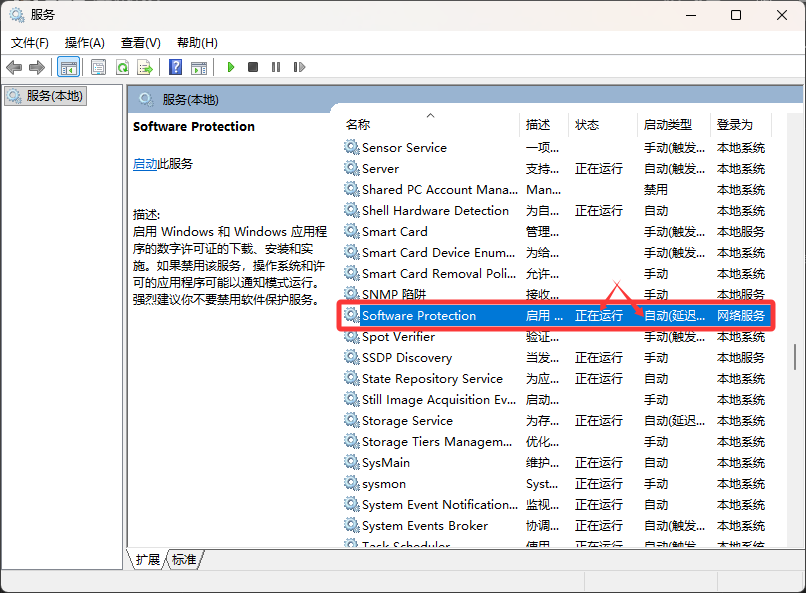Switch to the 标准 tab
The width and height of the screenshot is (806, 593).
click(184, 560)
